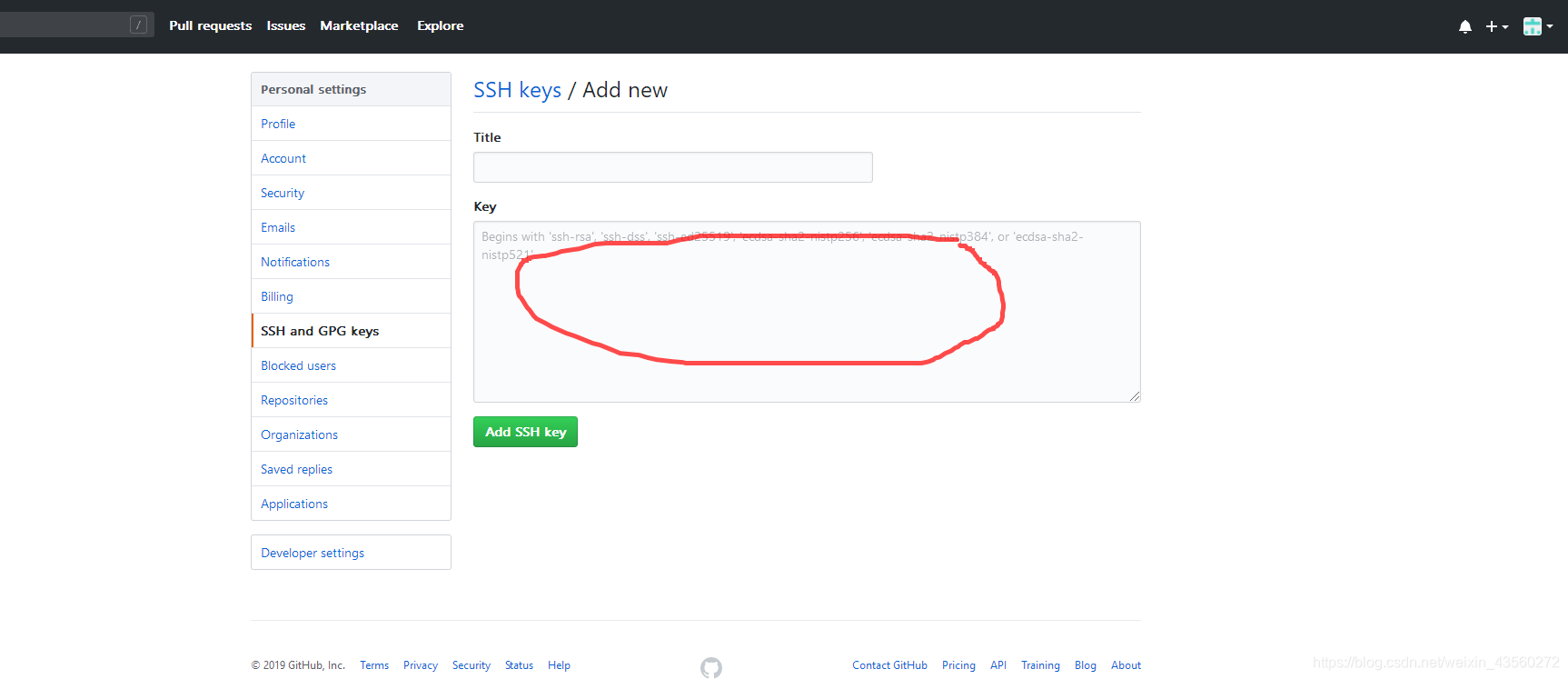
Task: Select Profile in settings sidebar
Action: coord(351,124)
